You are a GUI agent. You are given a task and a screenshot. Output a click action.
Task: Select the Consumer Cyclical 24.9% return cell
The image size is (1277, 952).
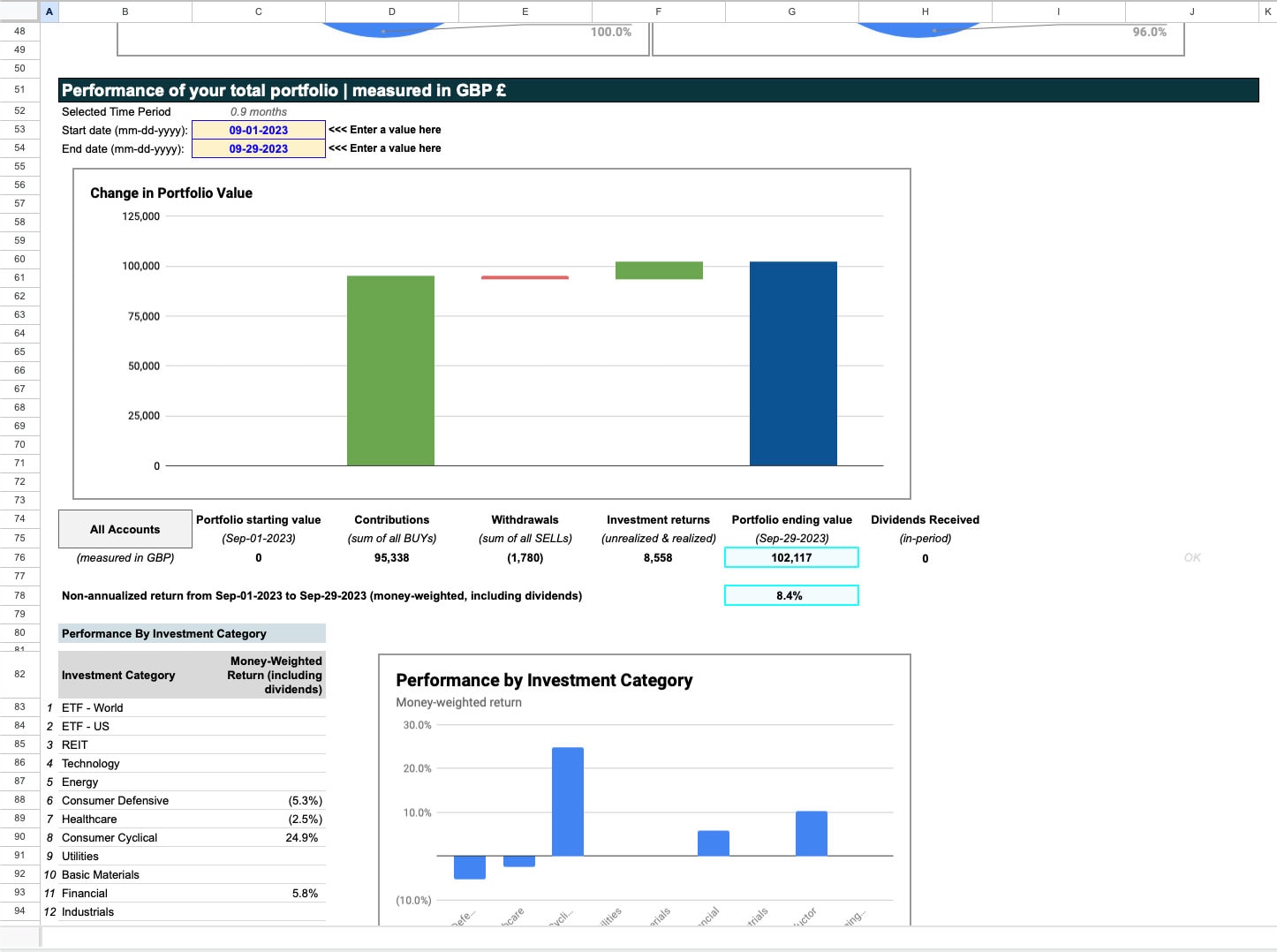pos(302,837)
